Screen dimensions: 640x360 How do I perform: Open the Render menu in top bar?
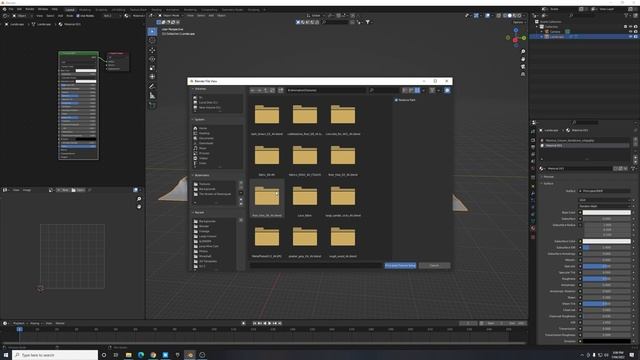29,9
